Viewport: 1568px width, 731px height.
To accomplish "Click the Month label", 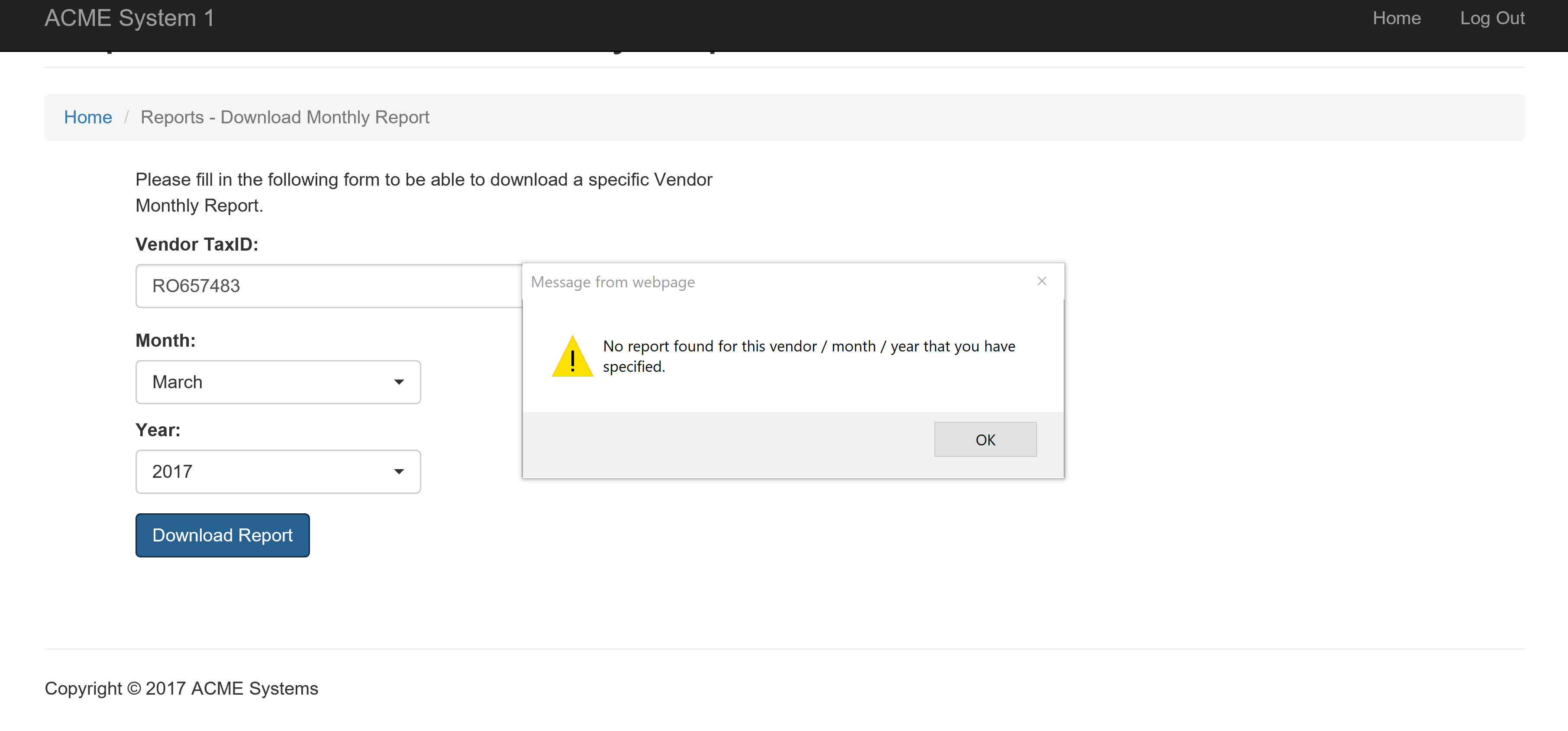I will coord(165,341).
